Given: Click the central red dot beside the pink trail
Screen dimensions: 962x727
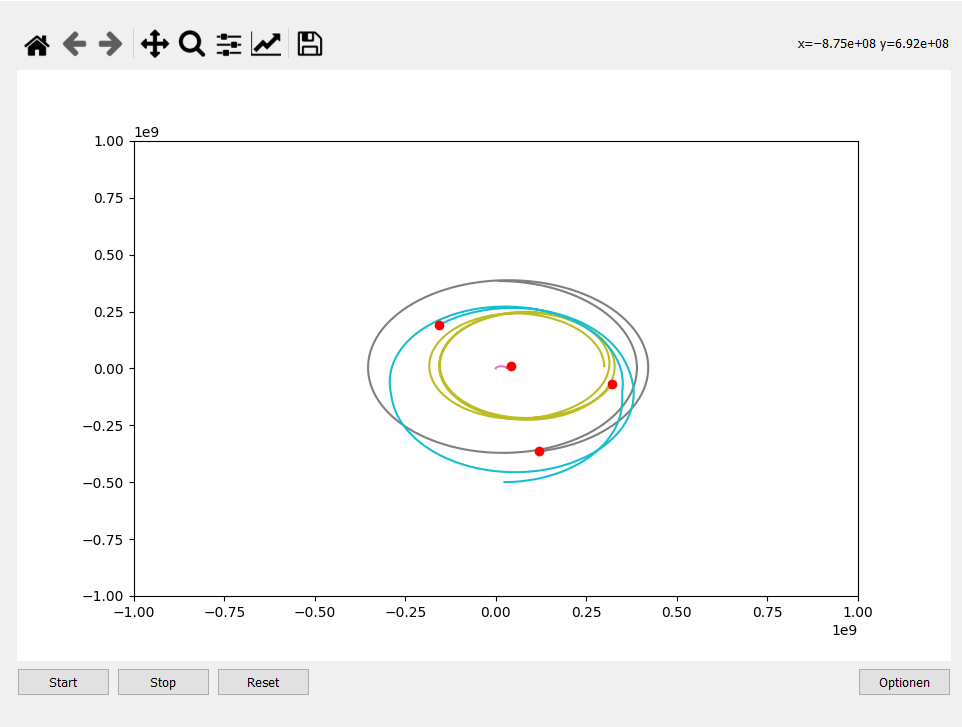Looking at the screenshot, I should coord(511,366).
